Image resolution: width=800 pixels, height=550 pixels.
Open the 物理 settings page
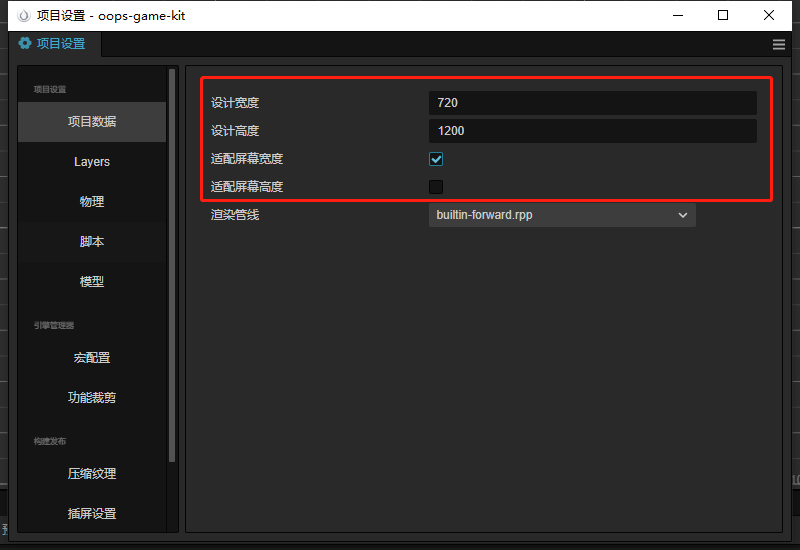(92, 202)
